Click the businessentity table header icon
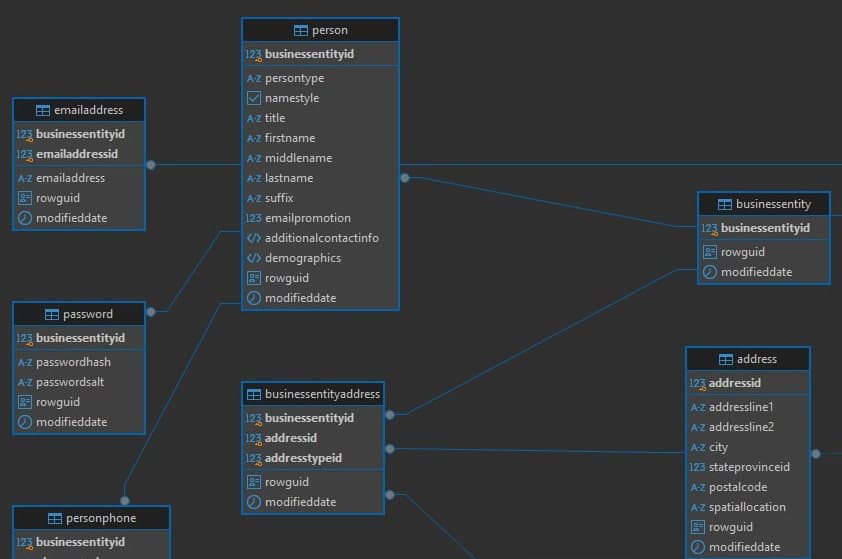The height and width of the screenshot is (559, 842). [x=725, y=204]
